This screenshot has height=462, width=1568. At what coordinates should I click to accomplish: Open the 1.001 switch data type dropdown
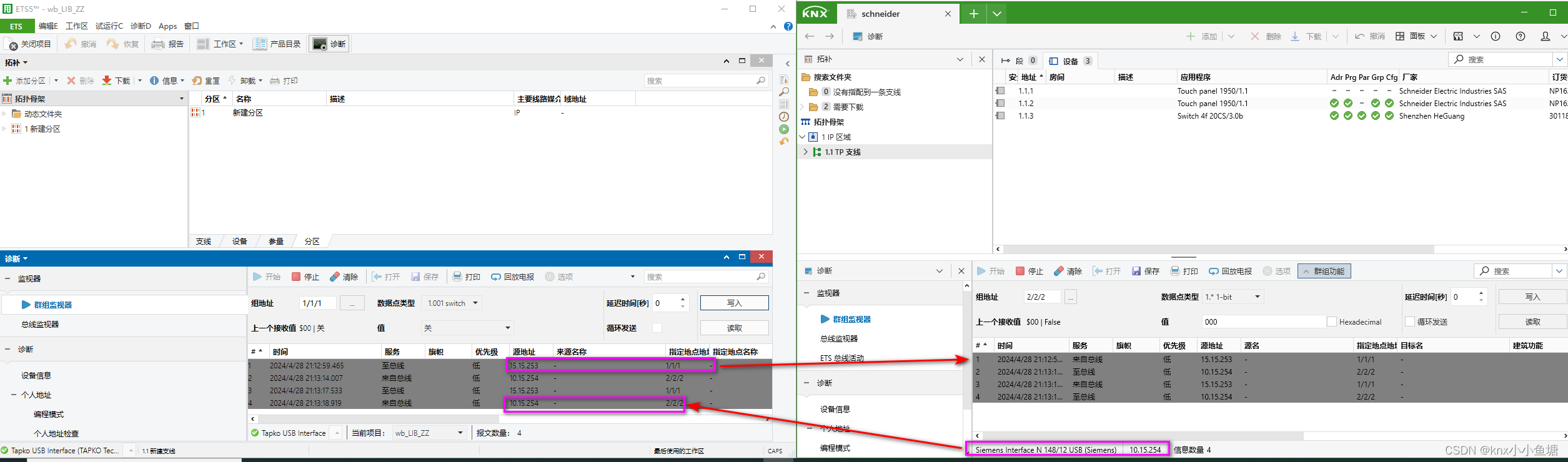(x=475, y=303)
